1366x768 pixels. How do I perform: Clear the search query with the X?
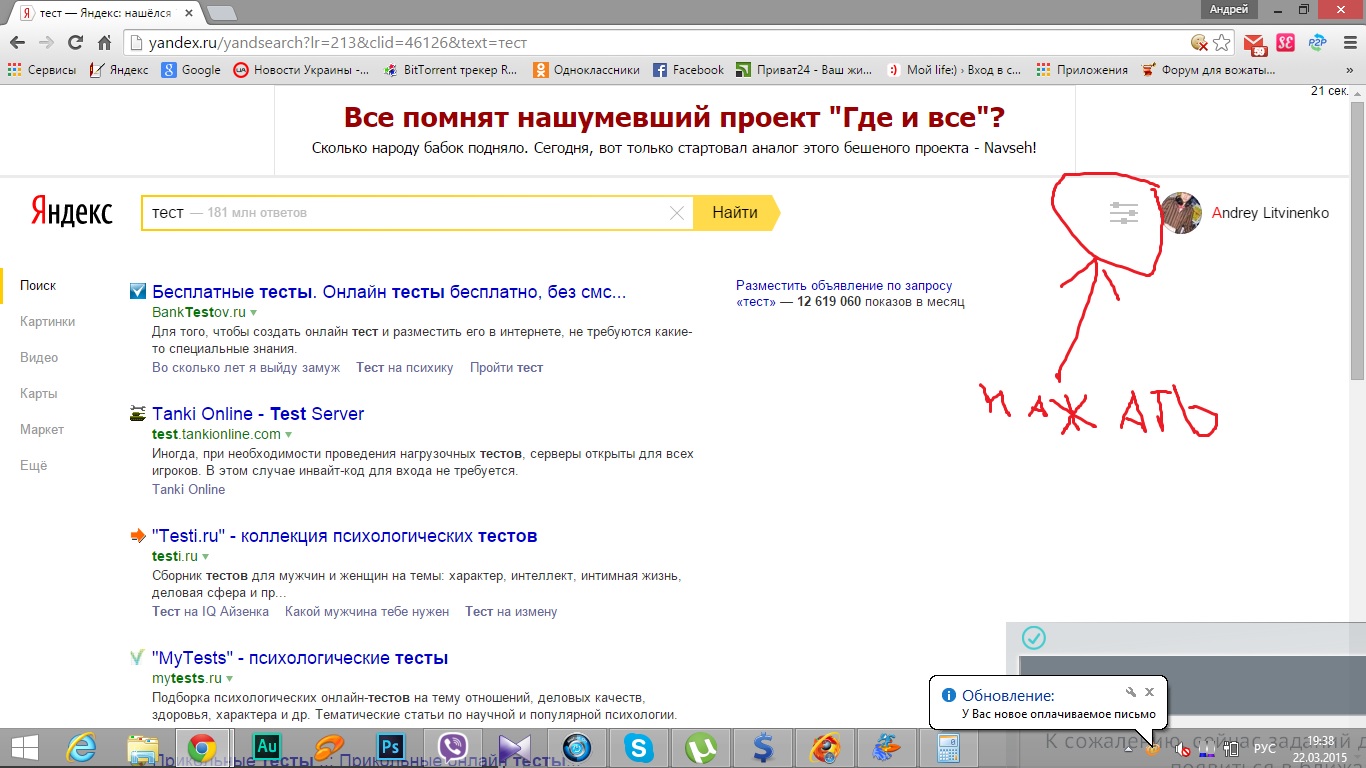point(677,213)
